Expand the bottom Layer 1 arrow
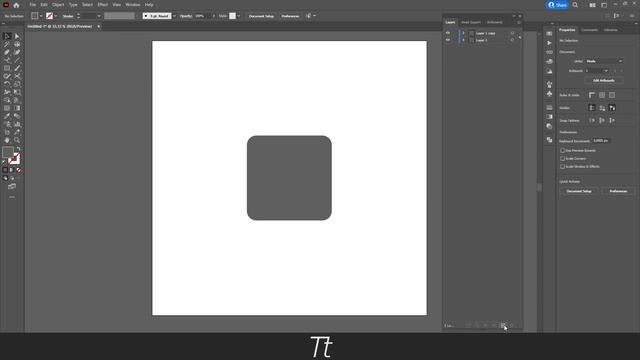This screenshot has height=360, width=640. click(x=463, y=40)
